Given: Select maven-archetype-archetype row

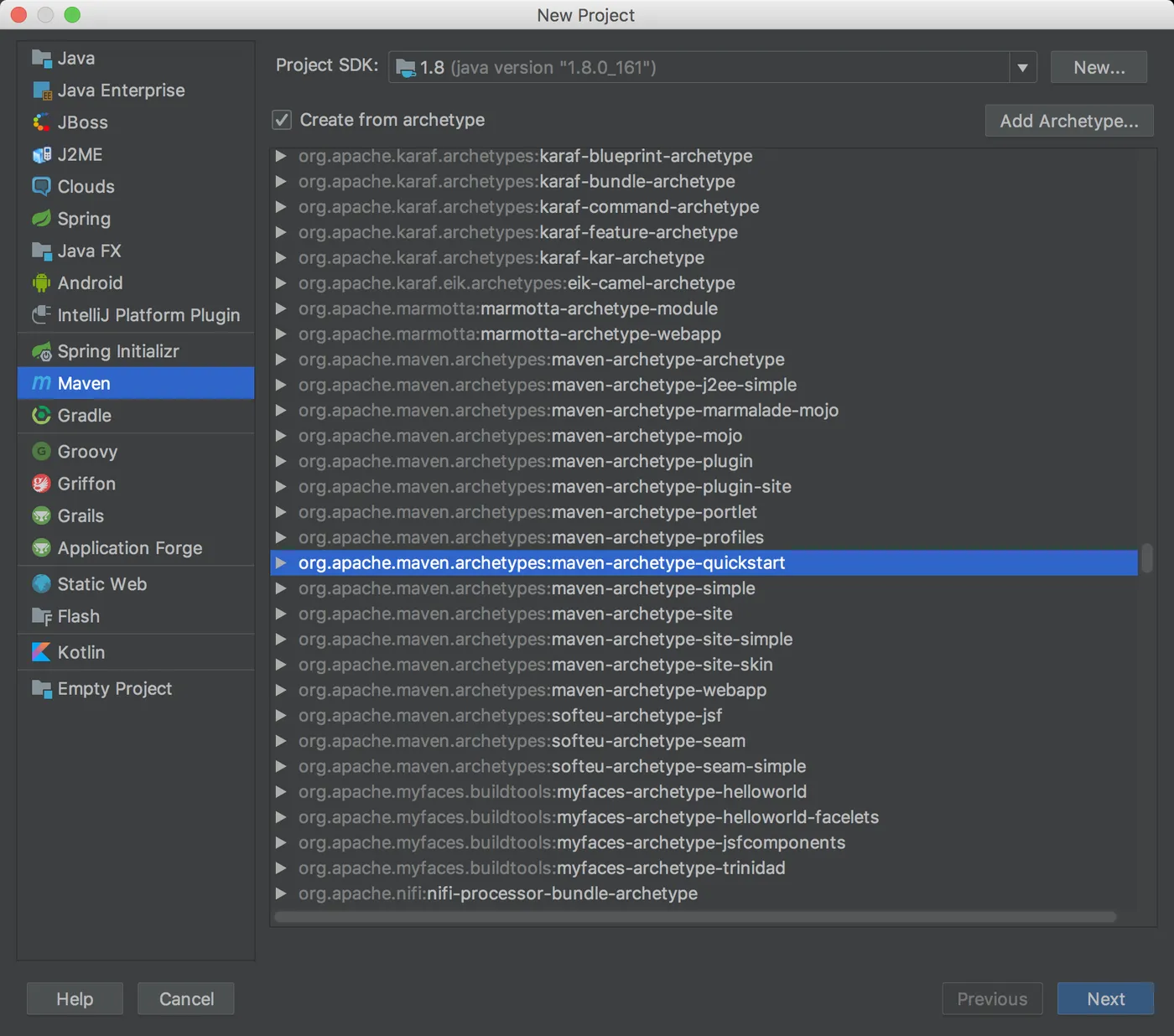Looking at the screenshot, I should tap(704, 360).
